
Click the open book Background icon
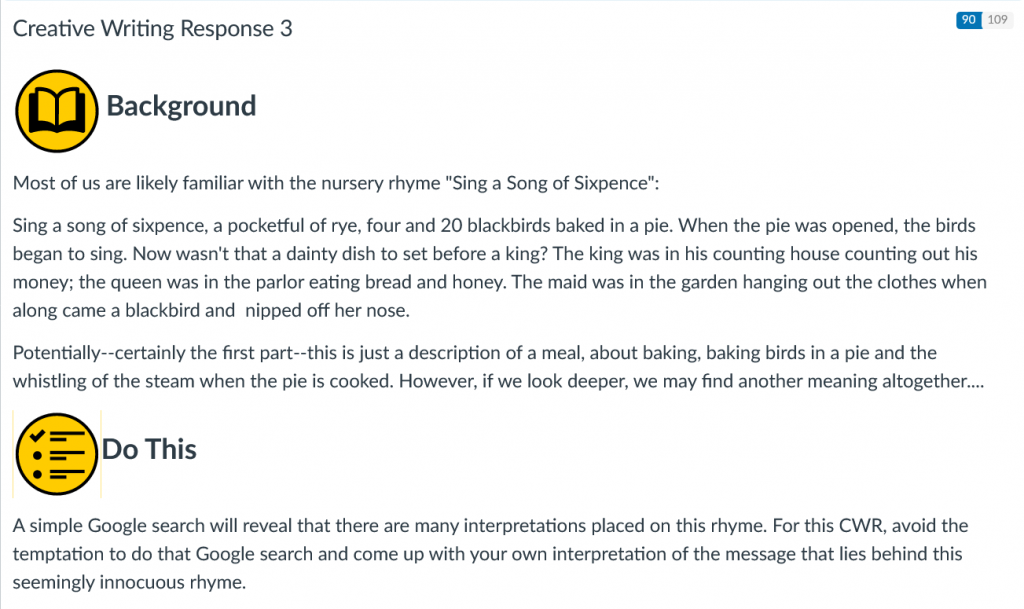pos(55,109)
